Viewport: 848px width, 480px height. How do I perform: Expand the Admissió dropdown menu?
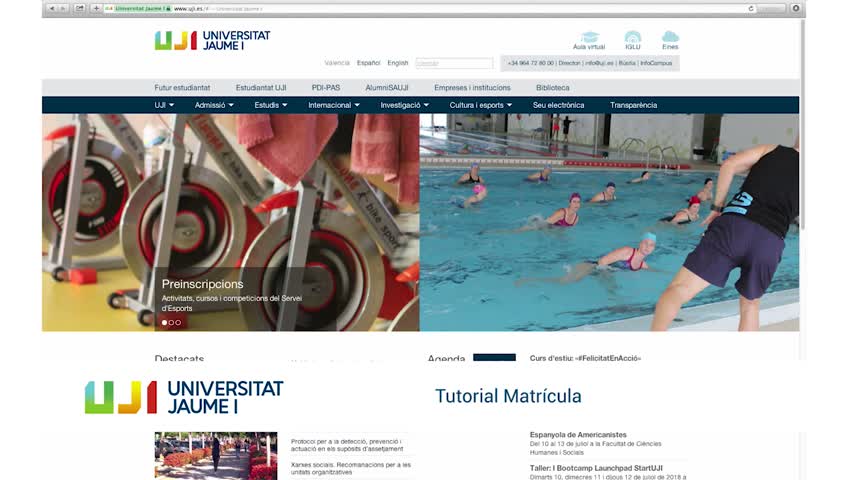pyautogui.click(x=214, y=105)
